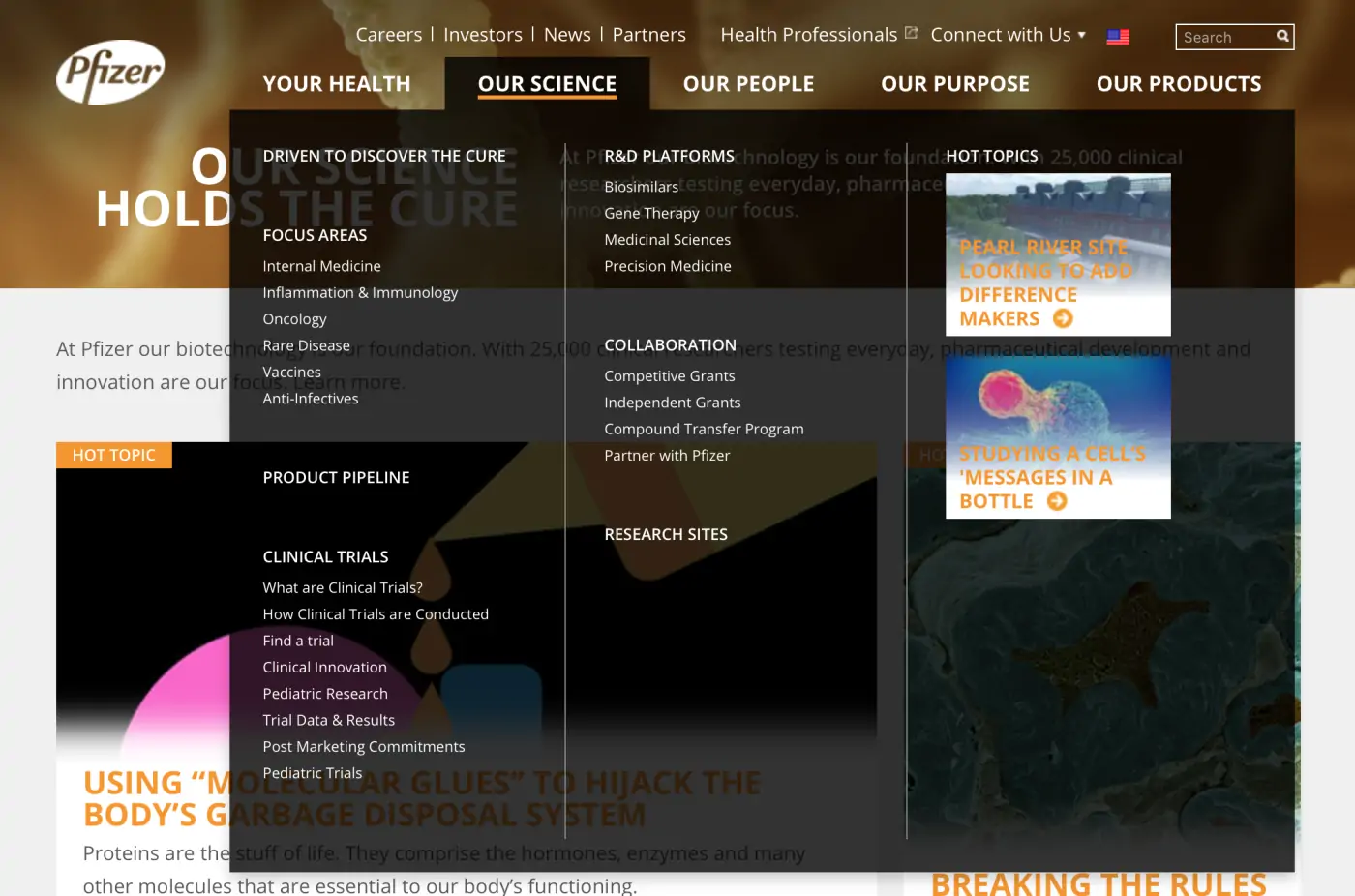Open the R&D Platforms heading
Viewport: 1355px width, 896px height.
point(670,156)
